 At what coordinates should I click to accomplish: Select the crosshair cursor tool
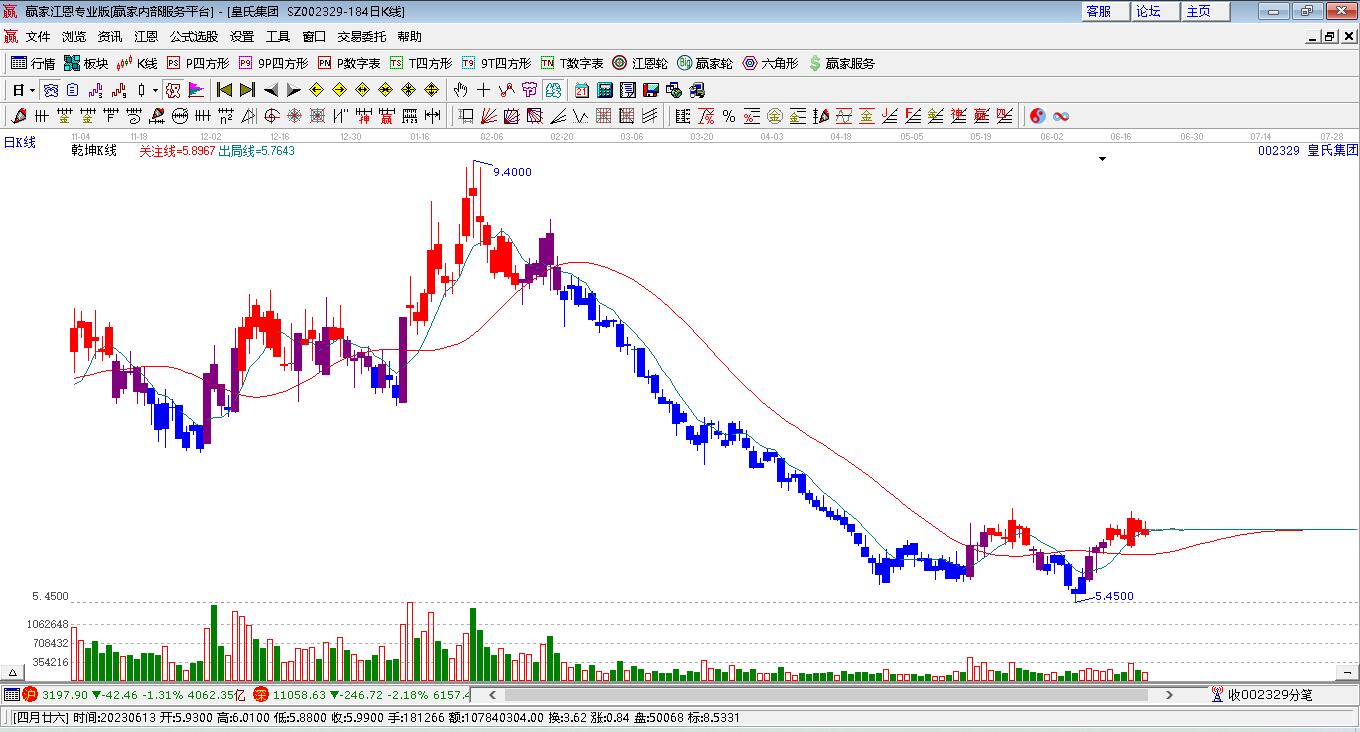click(484, 90)
